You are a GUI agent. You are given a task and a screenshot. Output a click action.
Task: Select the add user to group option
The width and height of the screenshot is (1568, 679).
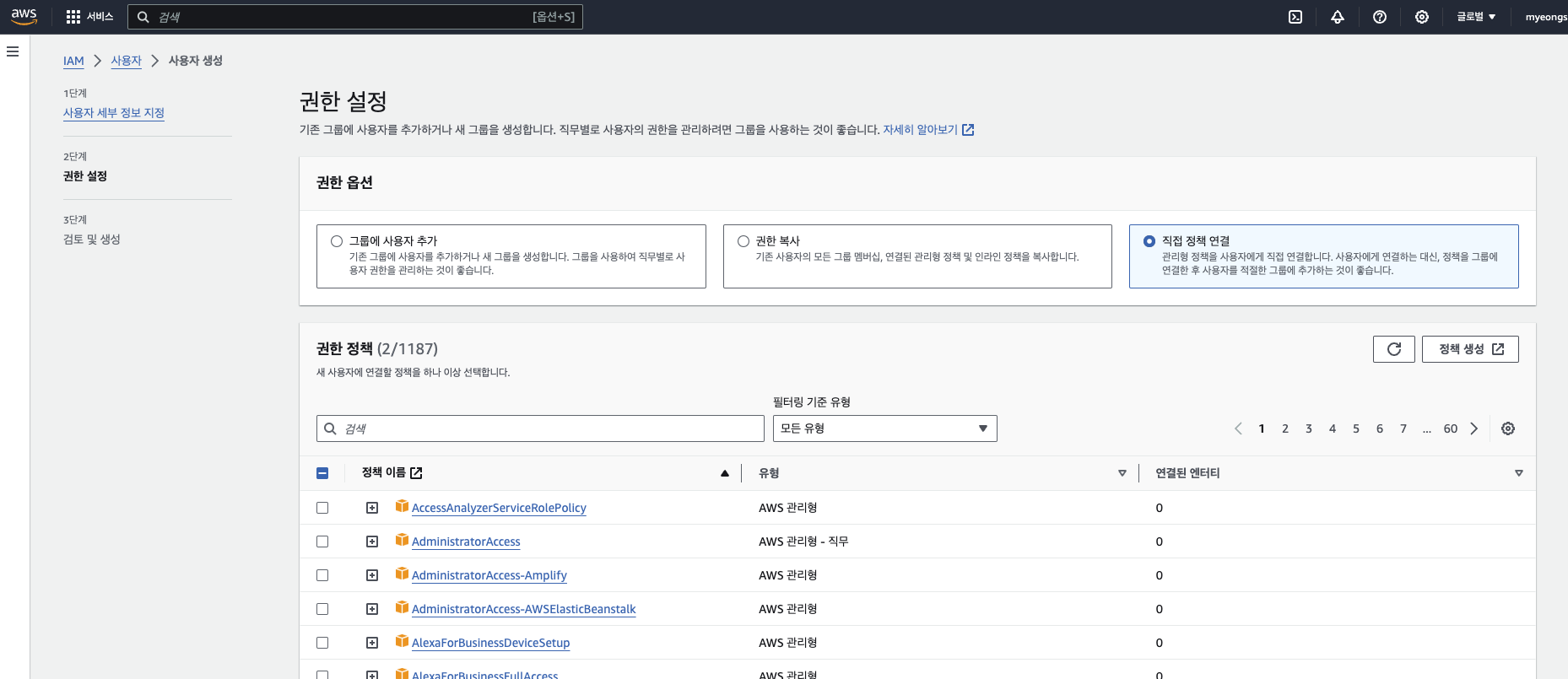(337, 241)
